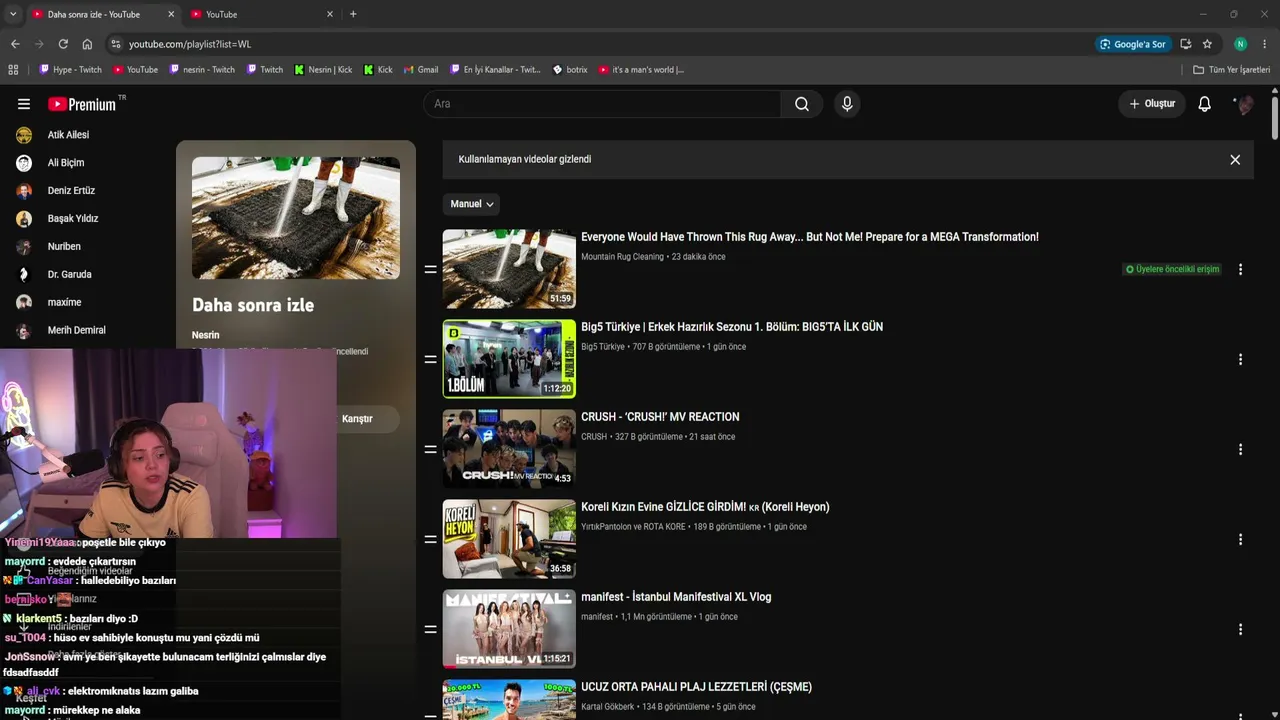1280x720 pixels.
Task: Go back to the previous page
Action: click(x=15, y=44)
